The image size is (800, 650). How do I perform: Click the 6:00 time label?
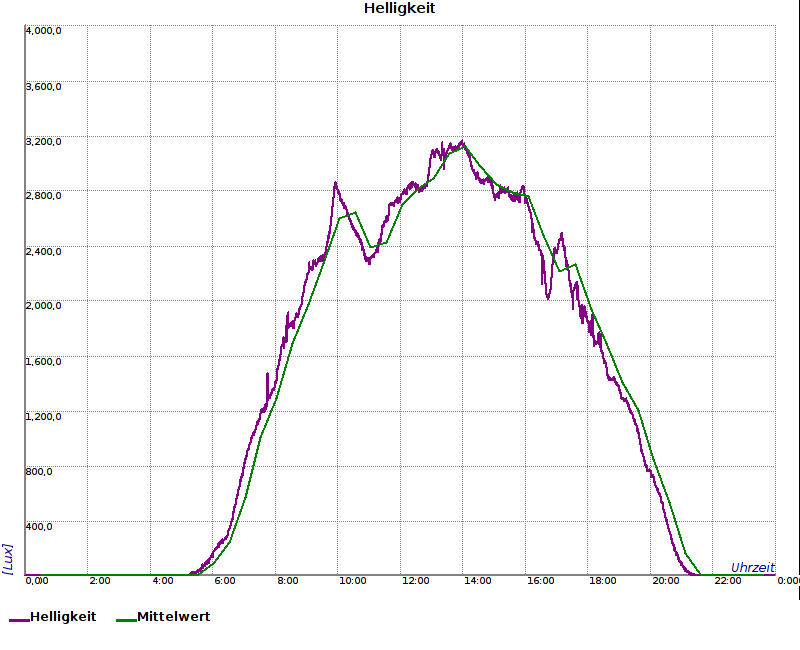pyautogui.click(x=224, y=581)
